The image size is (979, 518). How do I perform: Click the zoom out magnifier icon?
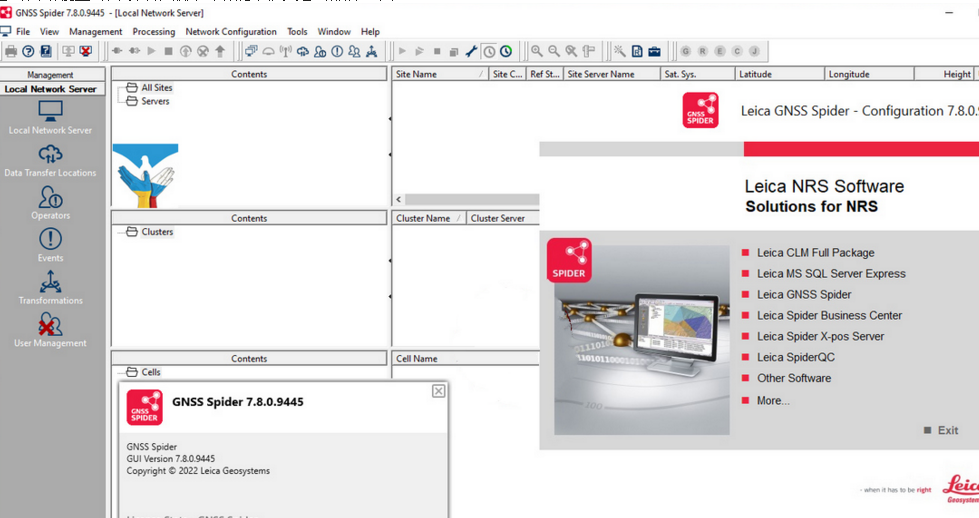point(554,51)
